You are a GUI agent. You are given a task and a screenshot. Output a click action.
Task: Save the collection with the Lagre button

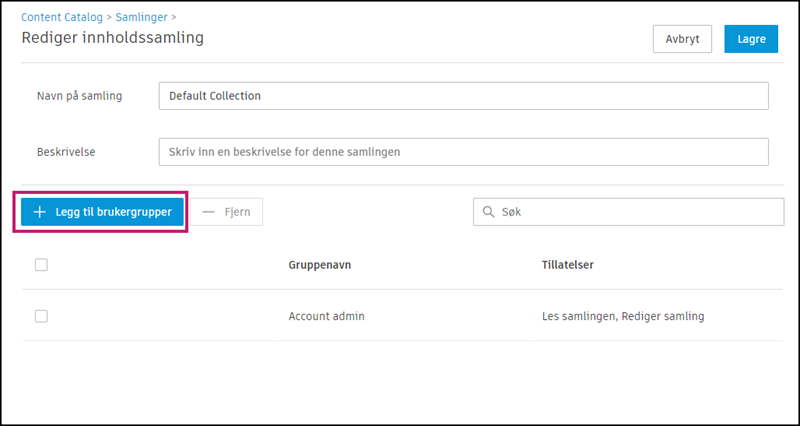(751, 39)
